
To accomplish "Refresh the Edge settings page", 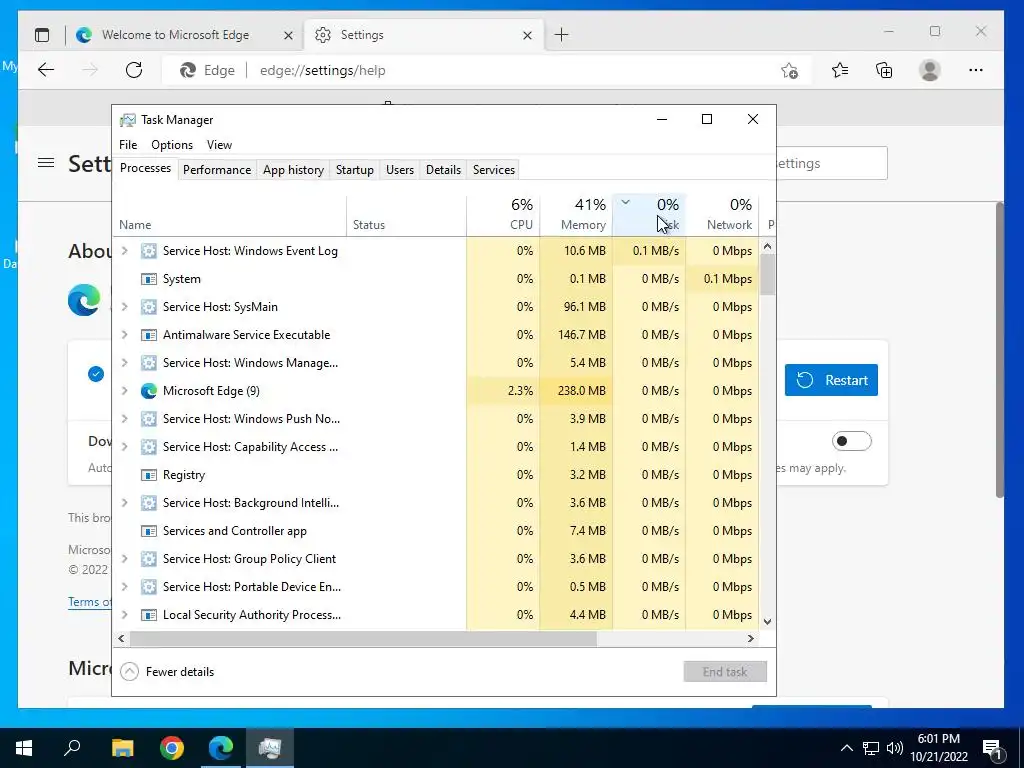I will pyautogui.click(x=134, y=70).
